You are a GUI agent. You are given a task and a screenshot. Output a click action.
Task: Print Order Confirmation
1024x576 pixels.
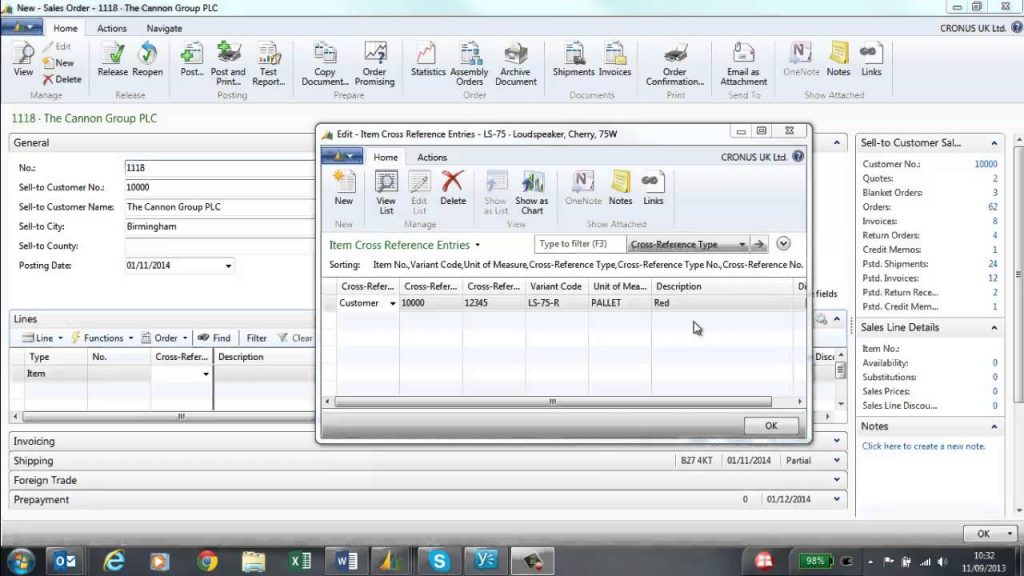point(675,64)
